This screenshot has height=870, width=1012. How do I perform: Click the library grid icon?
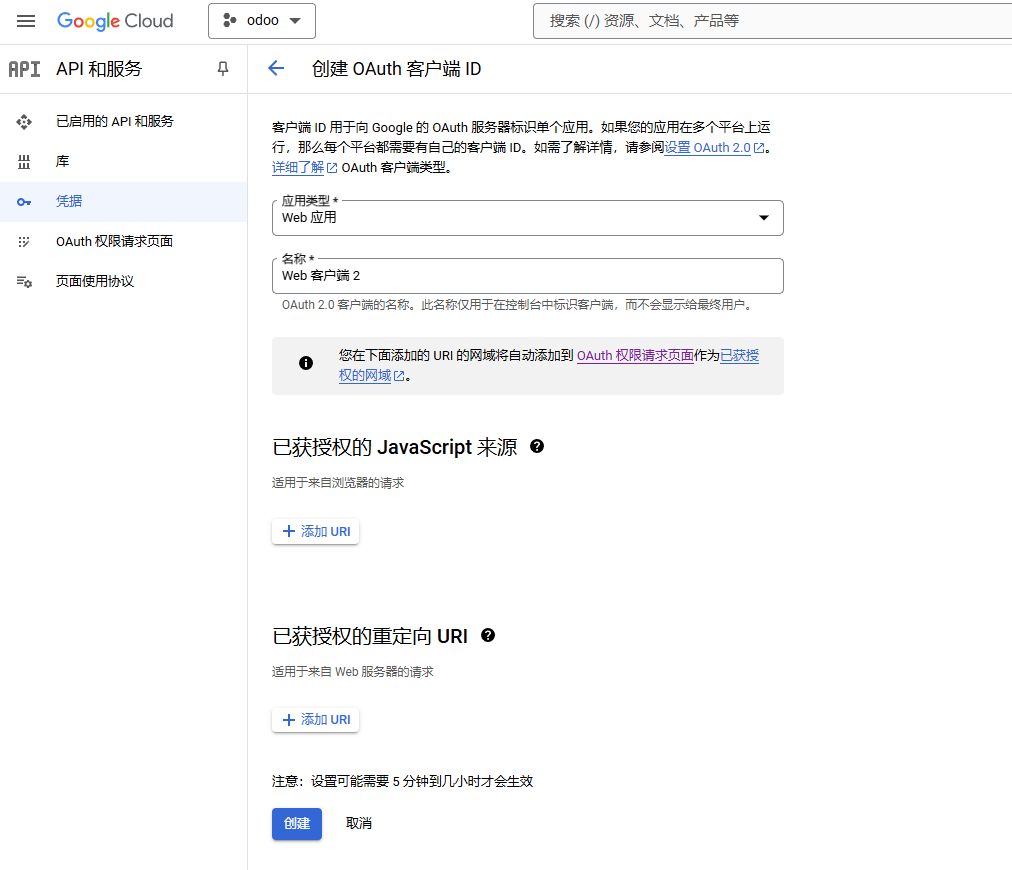click(24, 161)
